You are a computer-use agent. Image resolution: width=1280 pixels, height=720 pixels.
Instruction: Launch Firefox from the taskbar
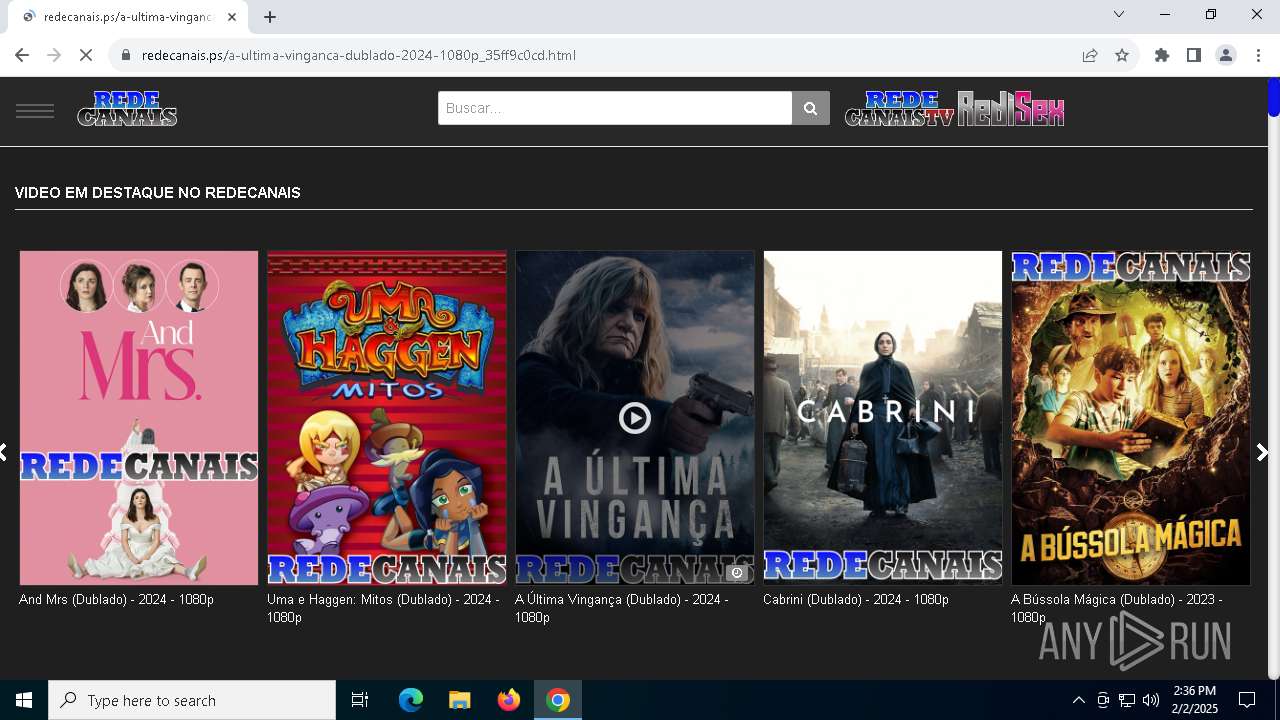tap(509, 700)
